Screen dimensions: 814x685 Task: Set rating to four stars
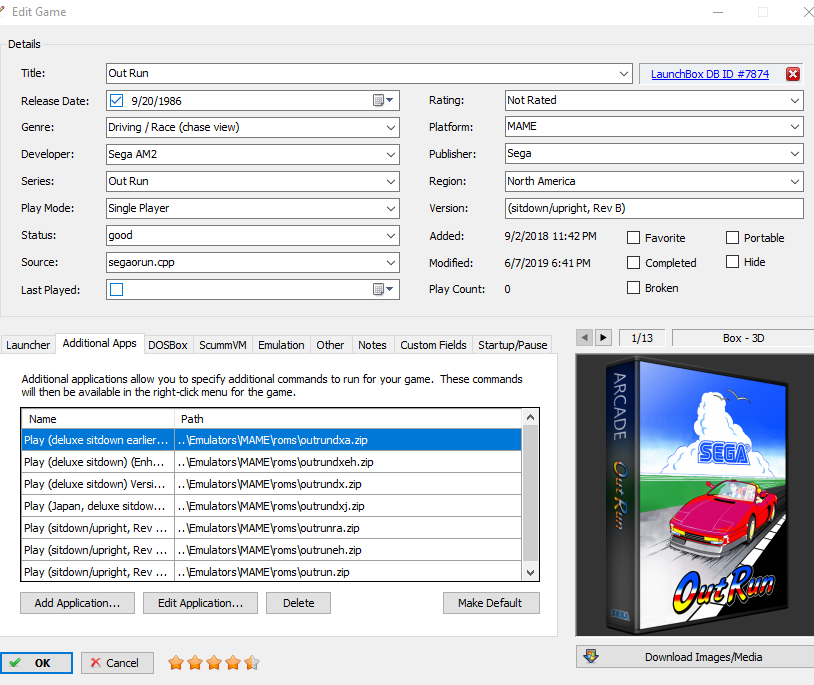click(233, 663)
